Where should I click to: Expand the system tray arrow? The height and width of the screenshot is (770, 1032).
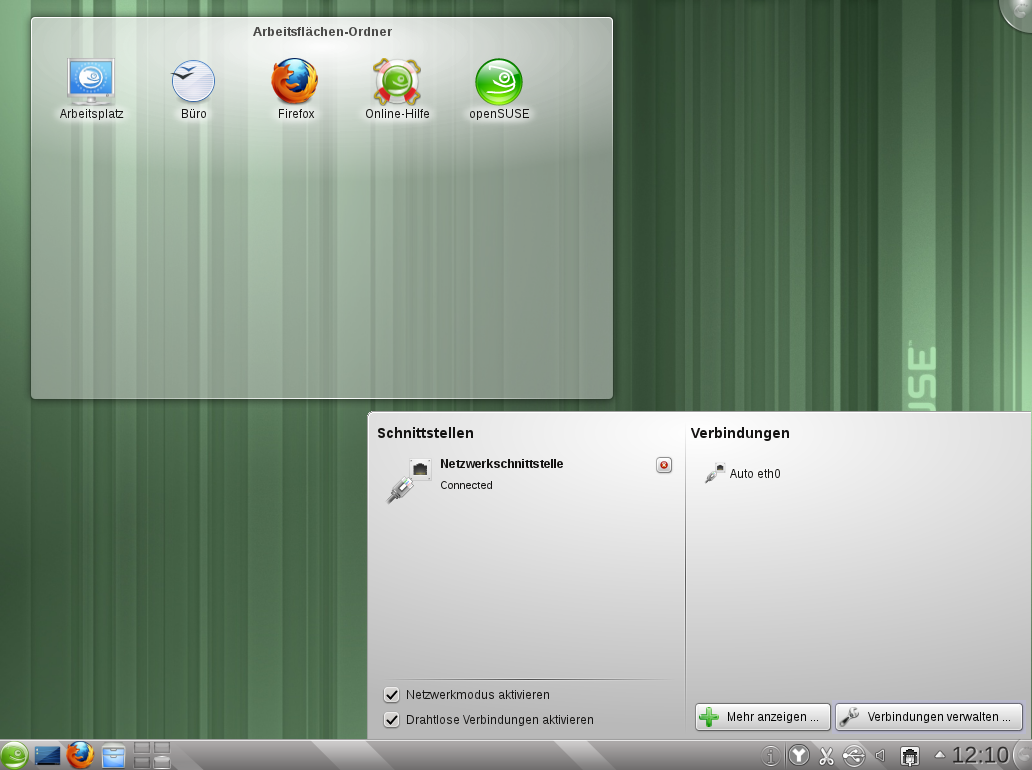click(939, 754)
